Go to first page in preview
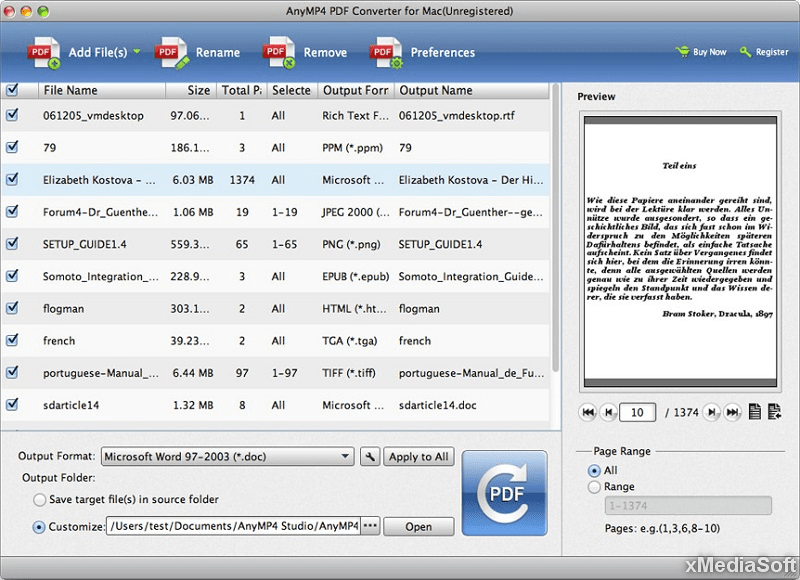Viewport: 800px width, 580px height. [588, 412]
